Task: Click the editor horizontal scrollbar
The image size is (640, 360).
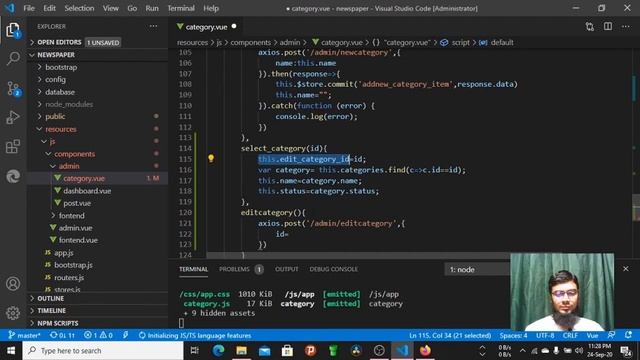Action: coord(358,255)
